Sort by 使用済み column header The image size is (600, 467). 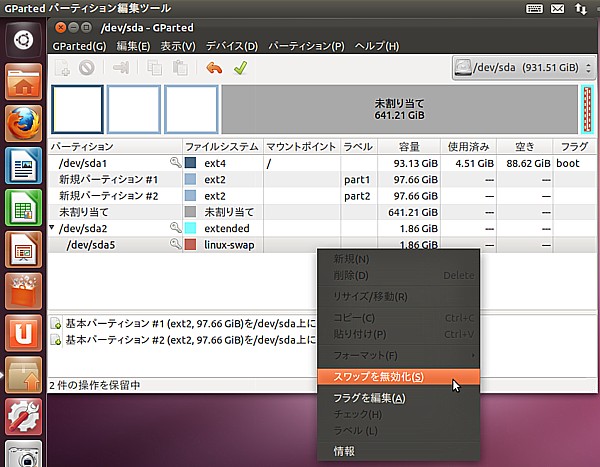[x=468, y=147]
